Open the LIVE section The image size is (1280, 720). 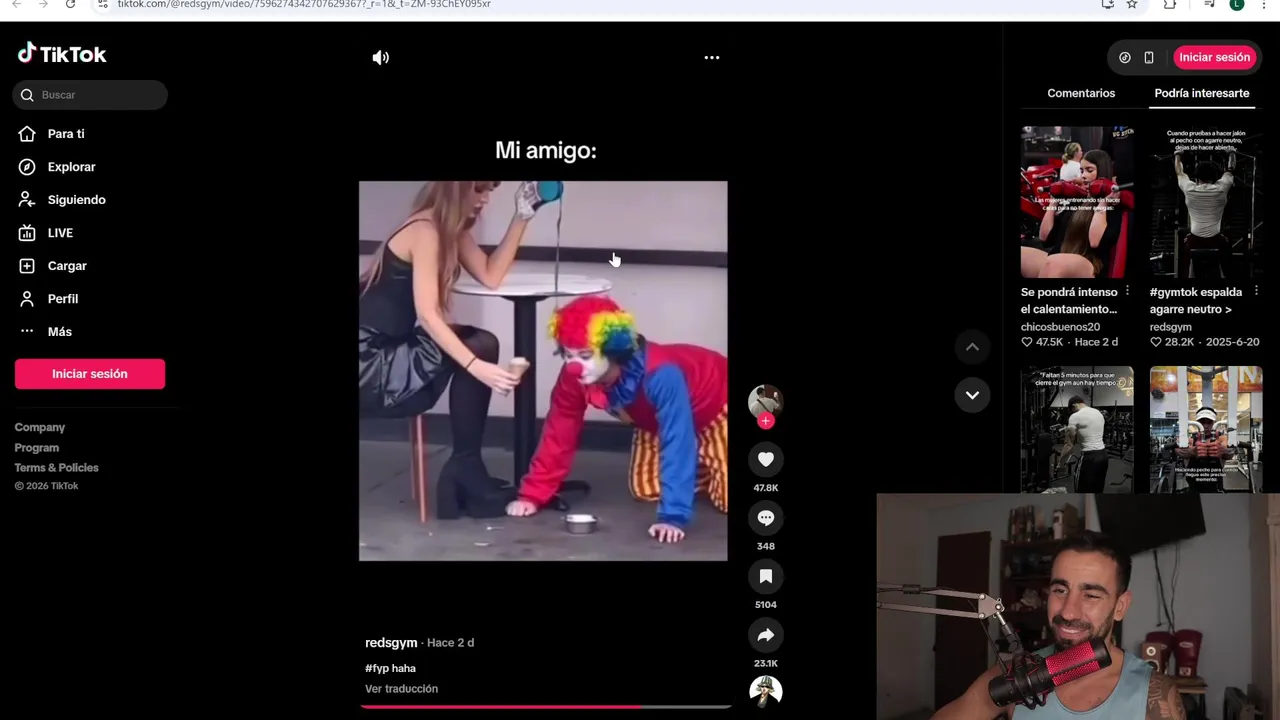tap(60, 233)
